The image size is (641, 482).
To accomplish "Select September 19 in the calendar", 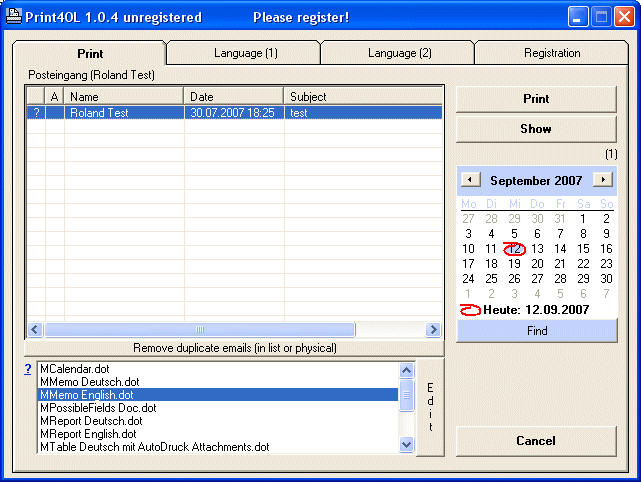I will pyautogui.click(x=514, y=264).
